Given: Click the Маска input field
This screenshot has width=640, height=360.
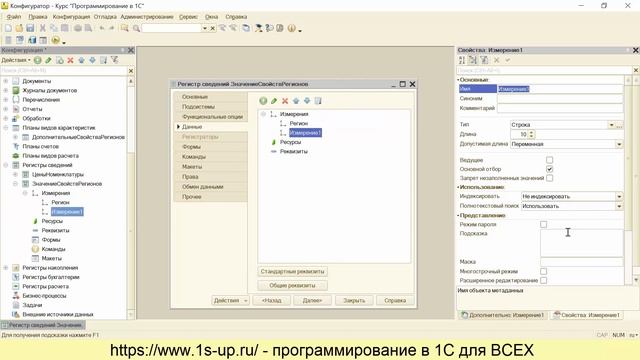Looking at the screenshot, I should tap(582, 262).
